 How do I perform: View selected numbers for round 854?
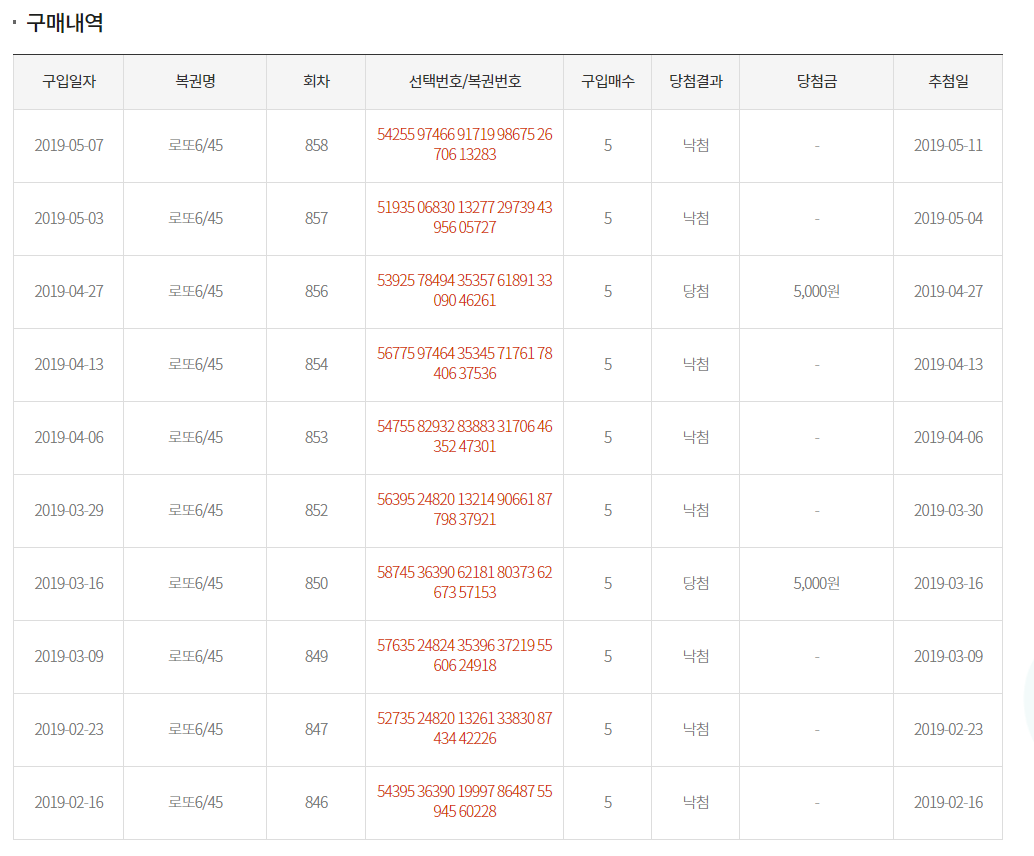coord(464,364)
